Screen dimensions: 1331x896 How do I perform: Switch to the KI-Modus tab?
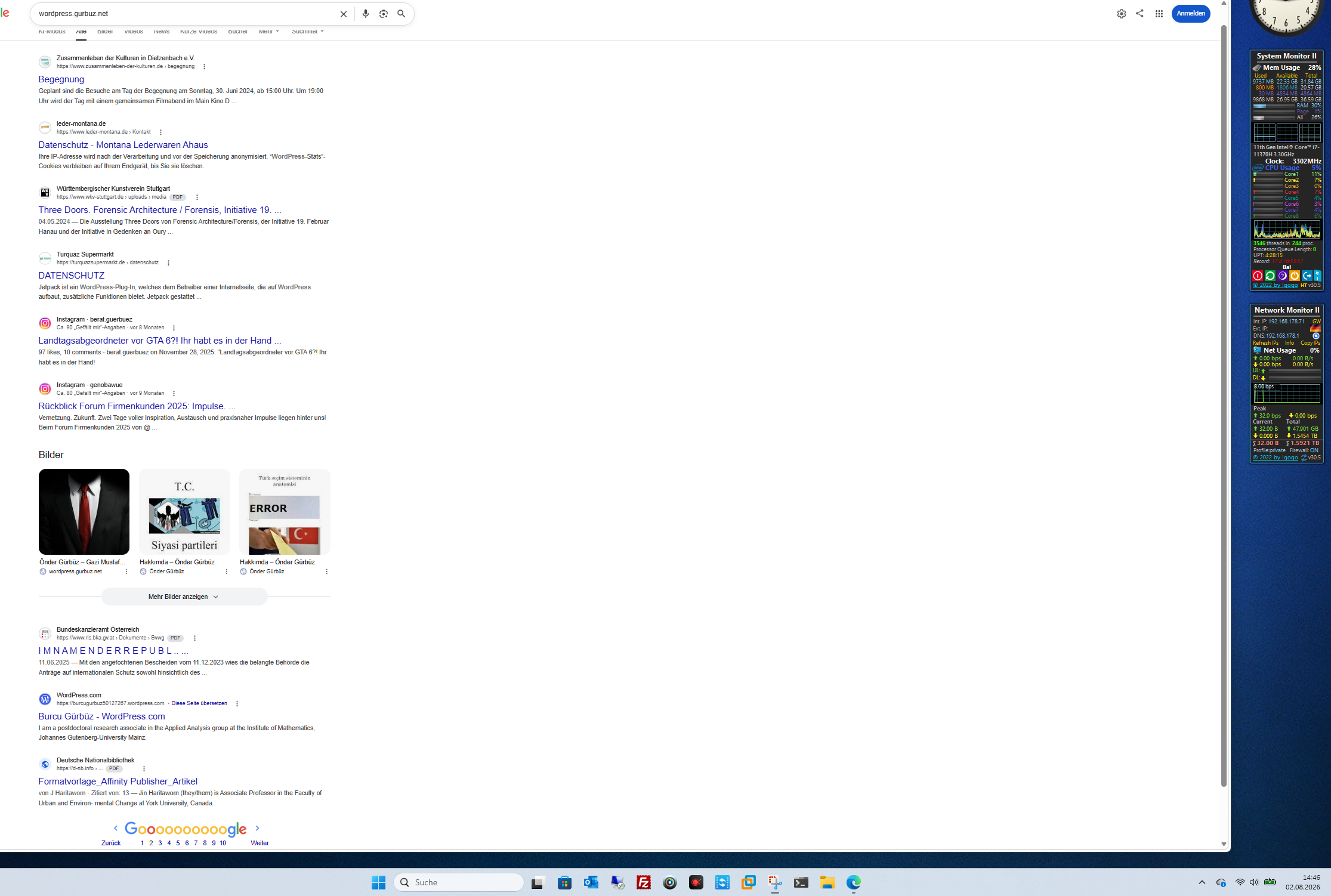52,32
